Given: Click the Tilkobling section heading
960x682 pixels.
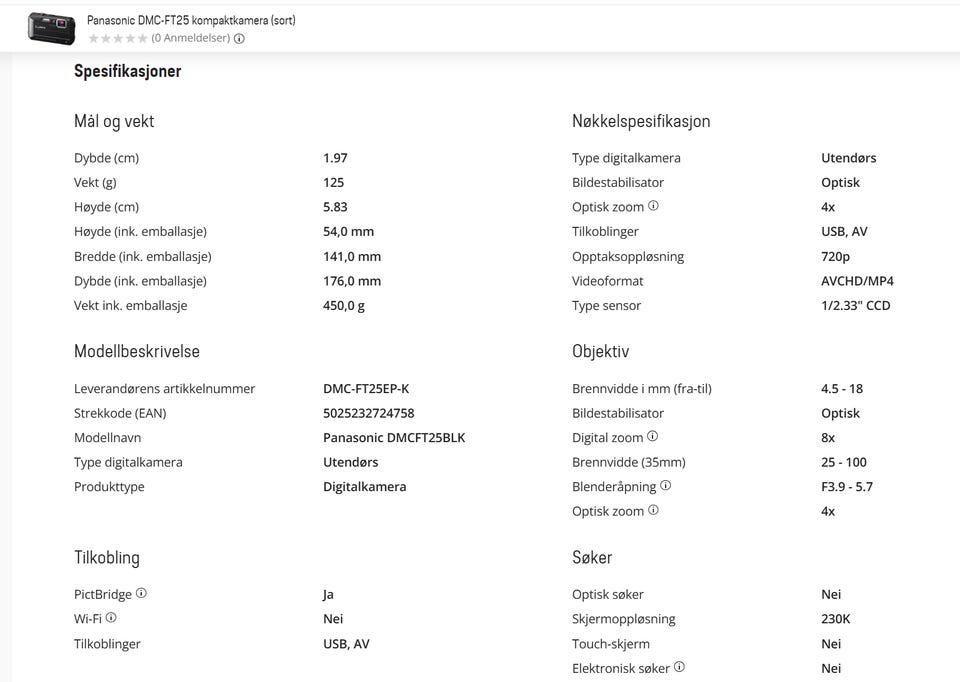Looking at the screenshot, I should [x=107, y=558].
